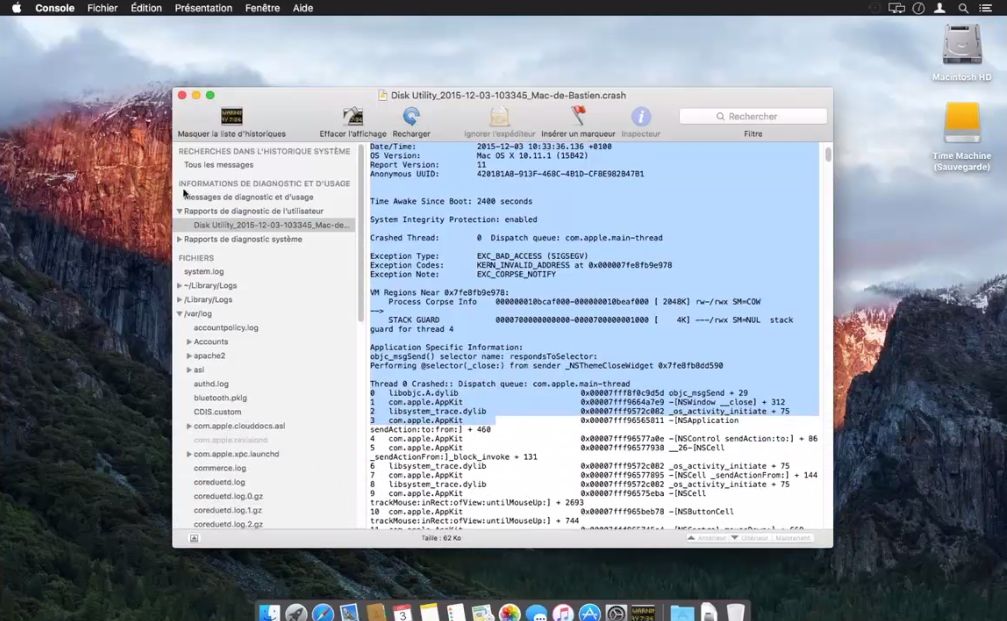Select Disk Utility_2015-12-03 crash report row
Image resolution: width=1007 pixels, height=621 pixels.
point(263,225)
